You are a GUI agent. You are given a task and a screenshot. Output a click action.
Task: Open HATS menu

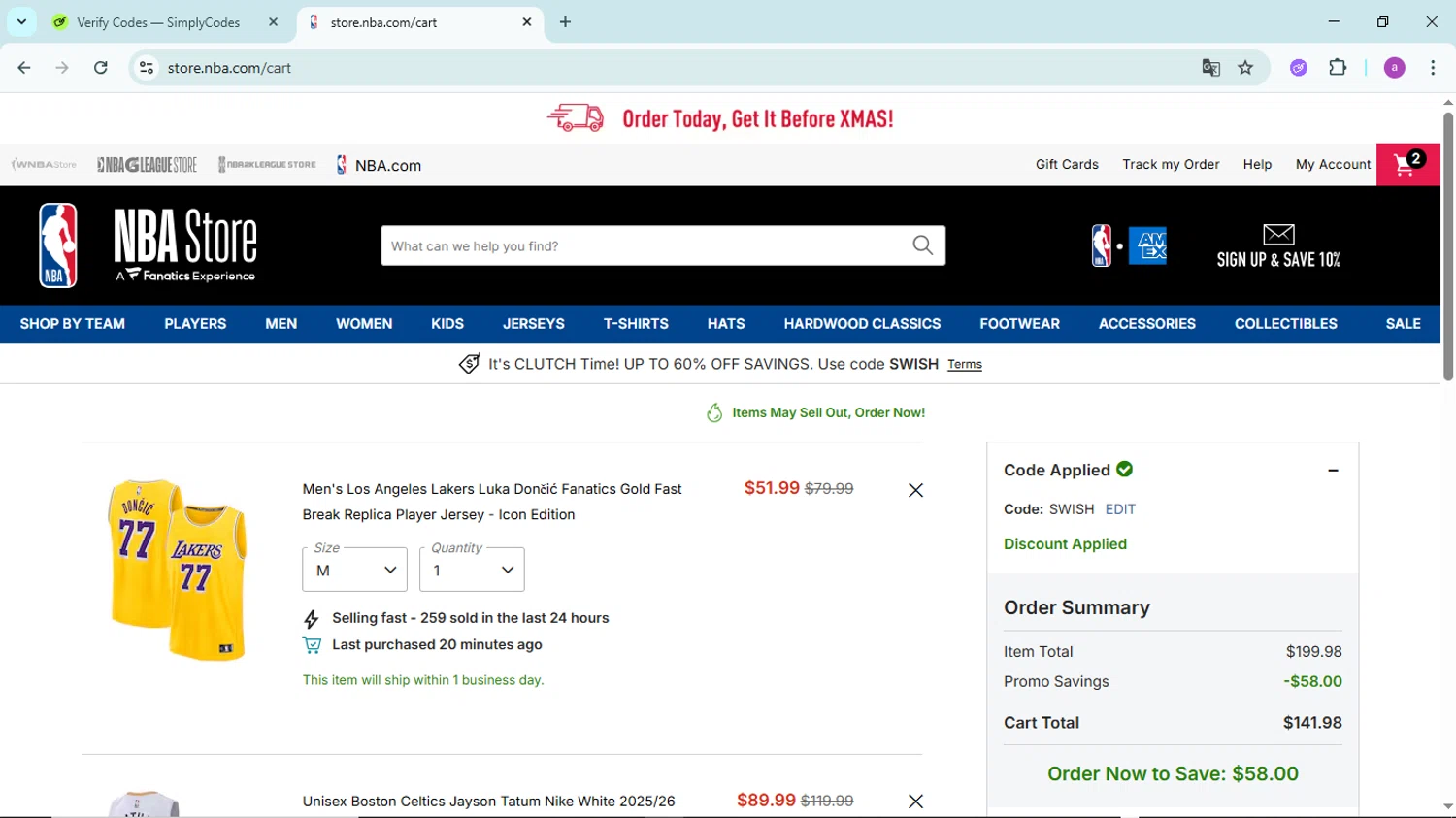[726, 324]
